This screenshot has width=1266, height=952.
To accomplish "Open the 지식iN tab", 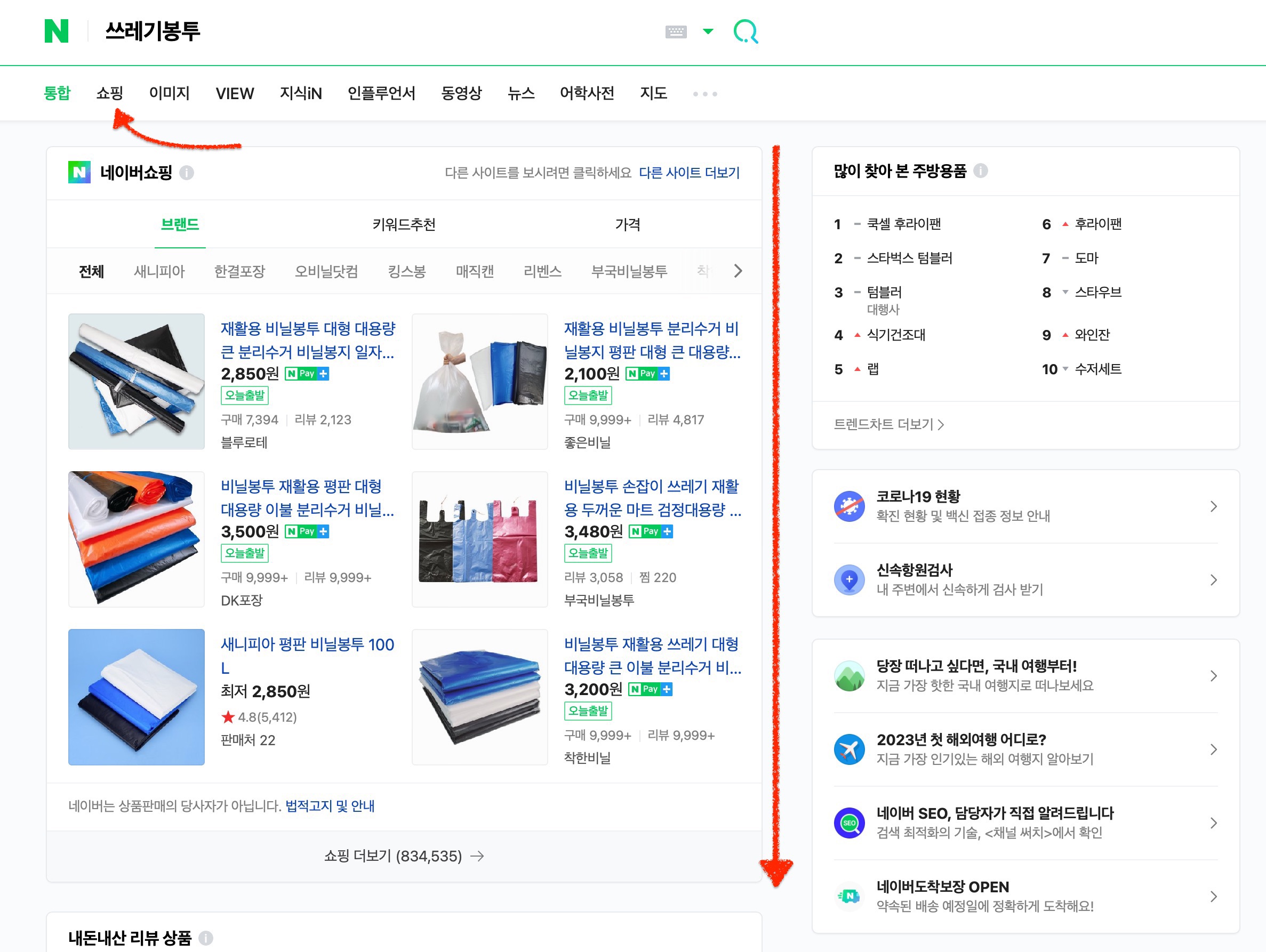I will (301, 93).
